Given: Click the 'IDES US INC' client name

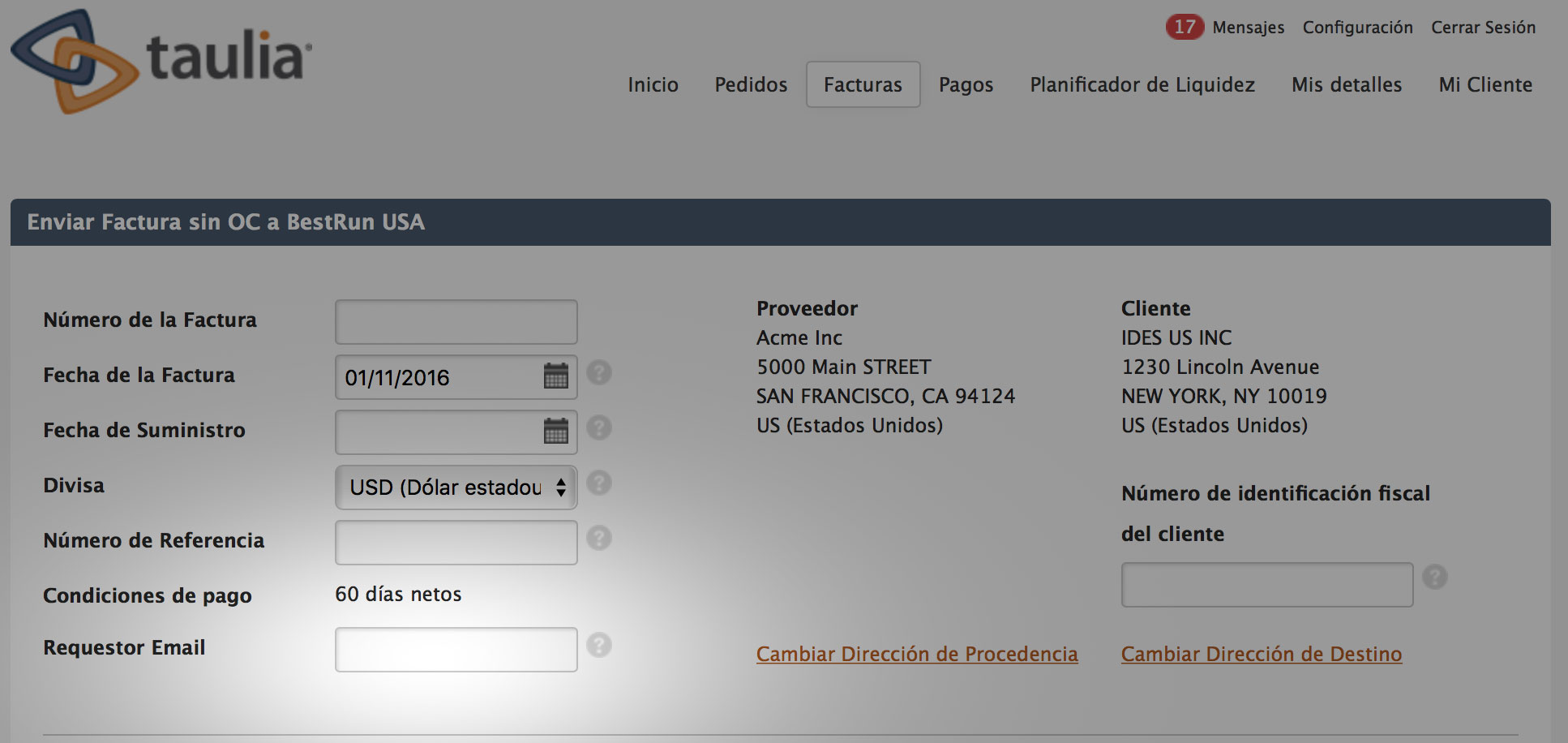Looking at the screenshot, I should pos(1176,337).
